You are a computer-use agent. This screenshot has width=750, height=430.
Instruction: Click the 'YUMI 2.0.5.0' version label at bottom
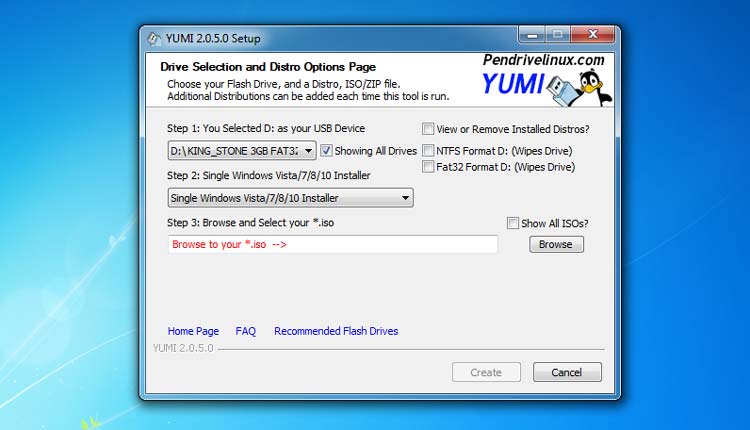coord(183,348)
